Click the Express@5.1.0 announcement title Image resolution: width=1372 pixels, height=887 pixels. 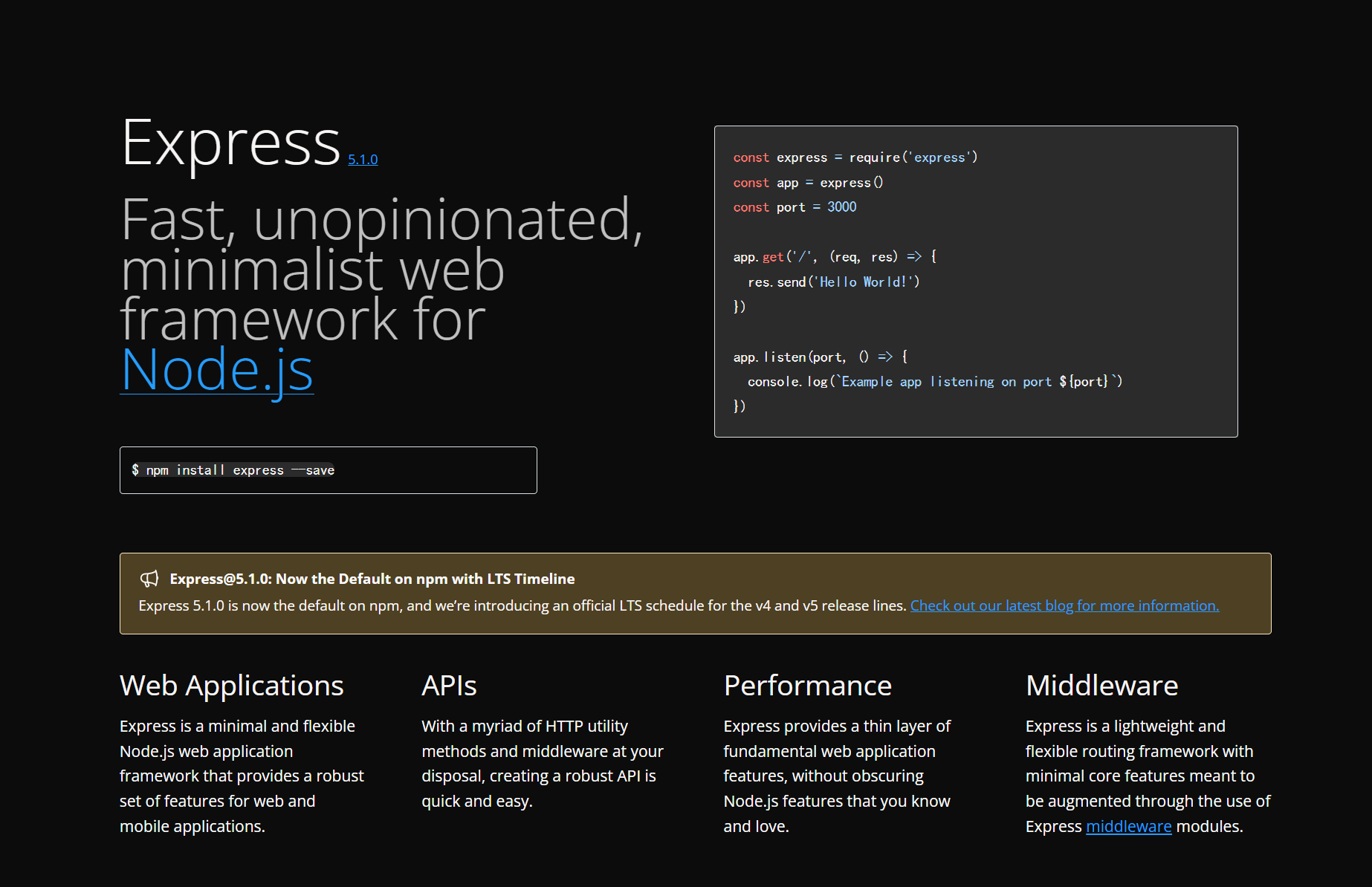[372, 579]
